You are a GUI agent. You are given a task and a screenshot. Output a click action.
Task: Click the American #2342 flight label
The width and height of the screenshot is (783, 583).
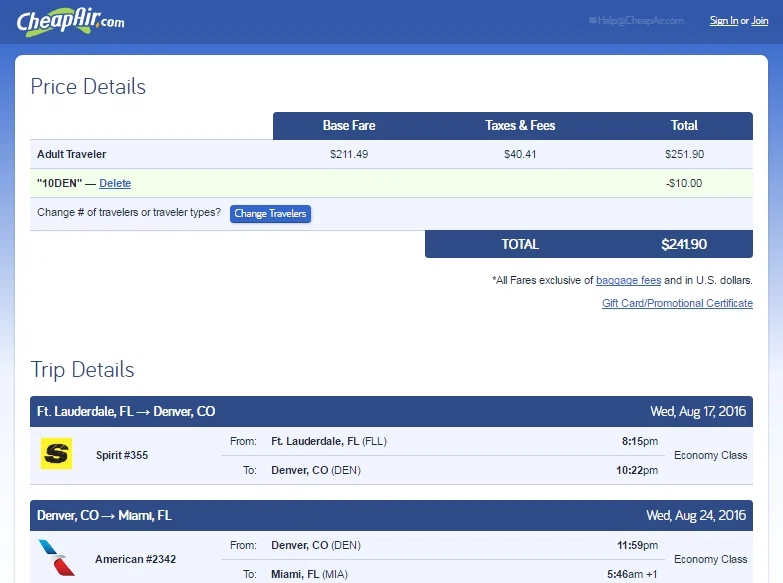(x=135, y=559)
